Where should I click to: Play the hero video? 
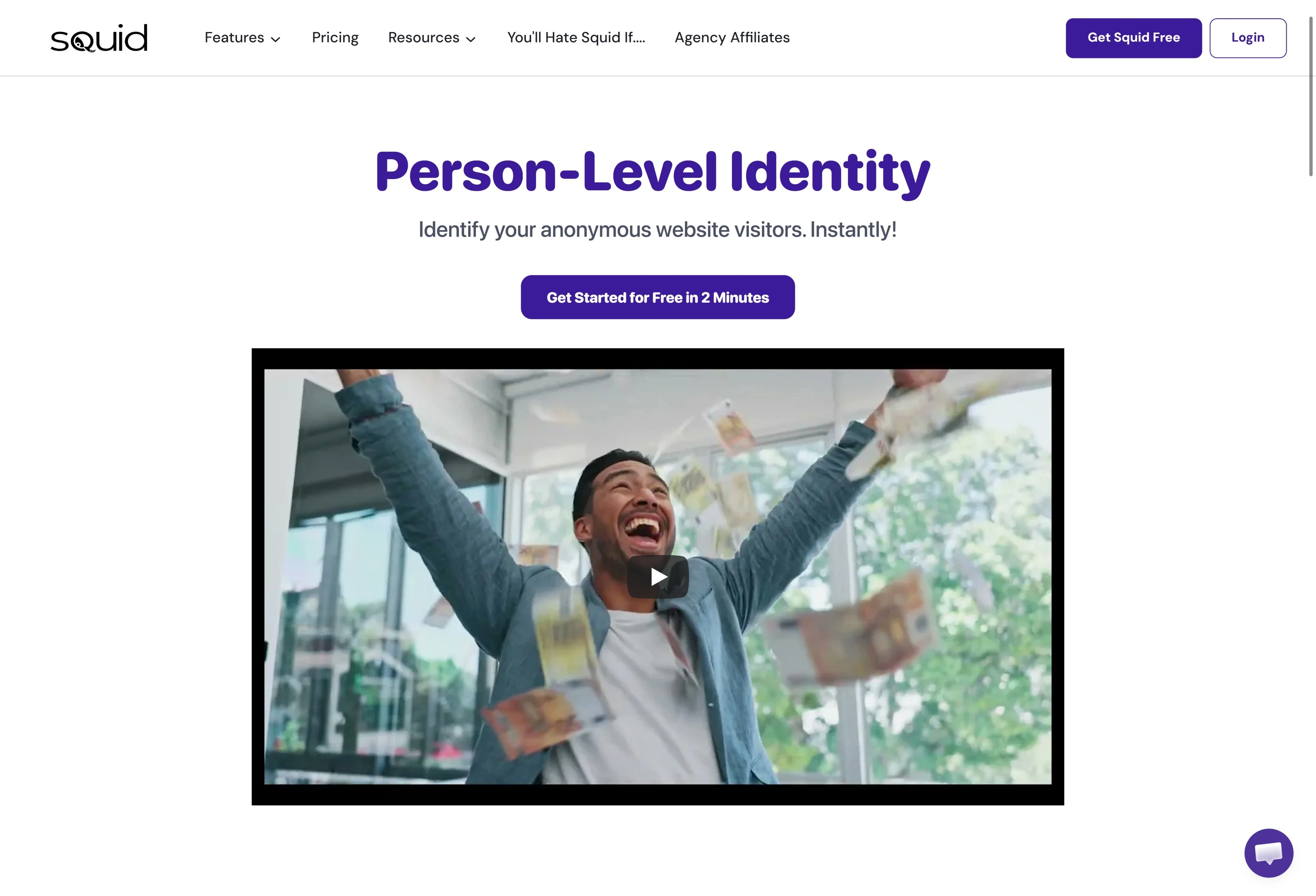coord(658,577)
